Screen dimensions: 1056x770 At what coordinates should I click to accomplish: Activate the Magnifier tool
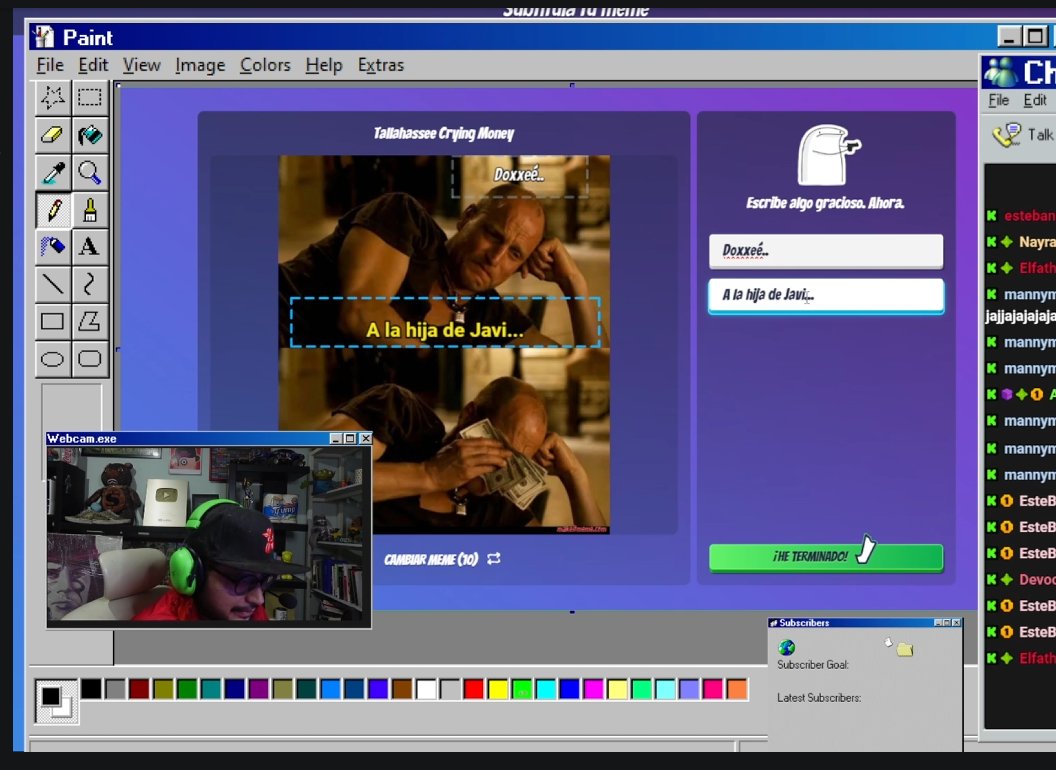click(90, 173)
